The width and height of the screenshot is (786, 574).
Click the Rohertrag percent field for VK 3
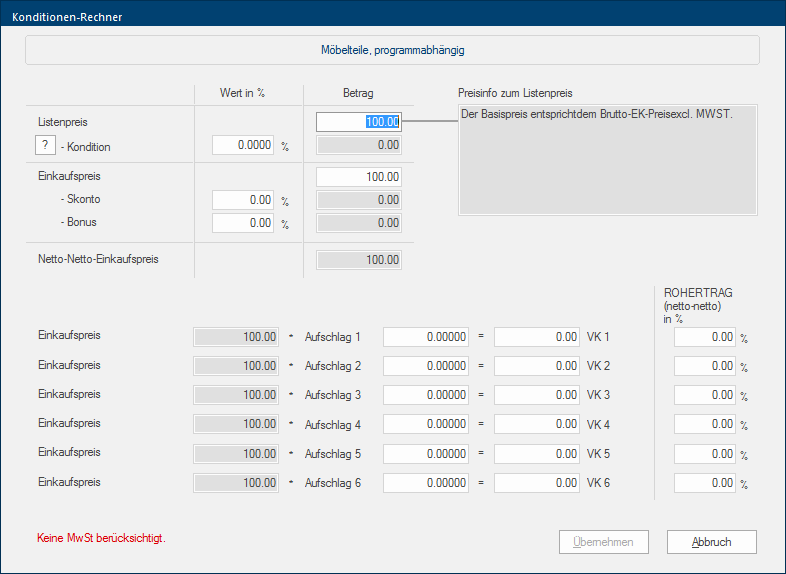tap(705, 395)
